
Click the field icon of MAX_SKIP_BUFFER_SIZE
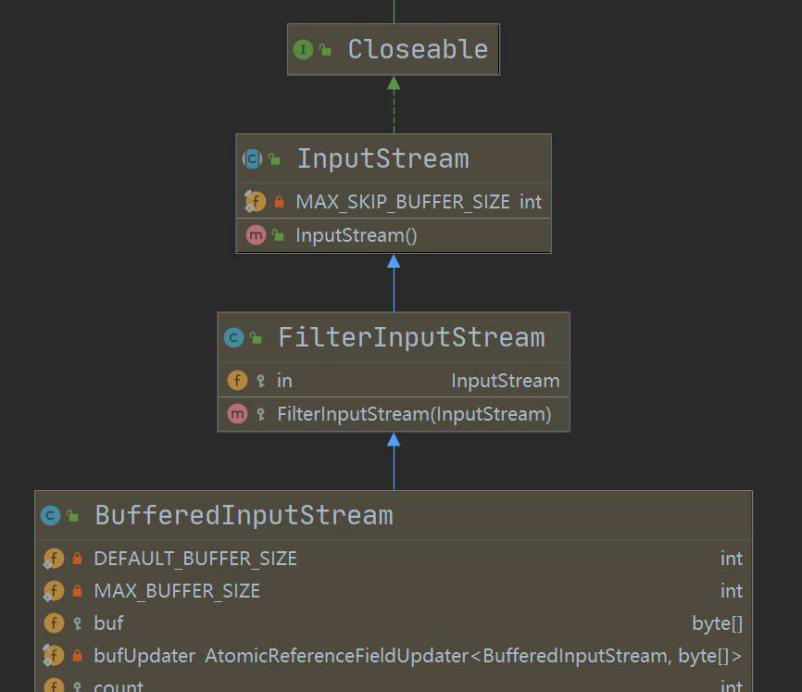(255, 201)
